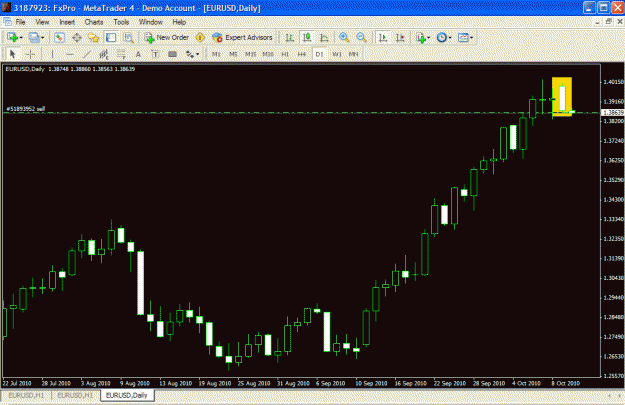Pick the horizontal line drawing tool
This screenshot has width=625, height=405.
tap(70, 54)
